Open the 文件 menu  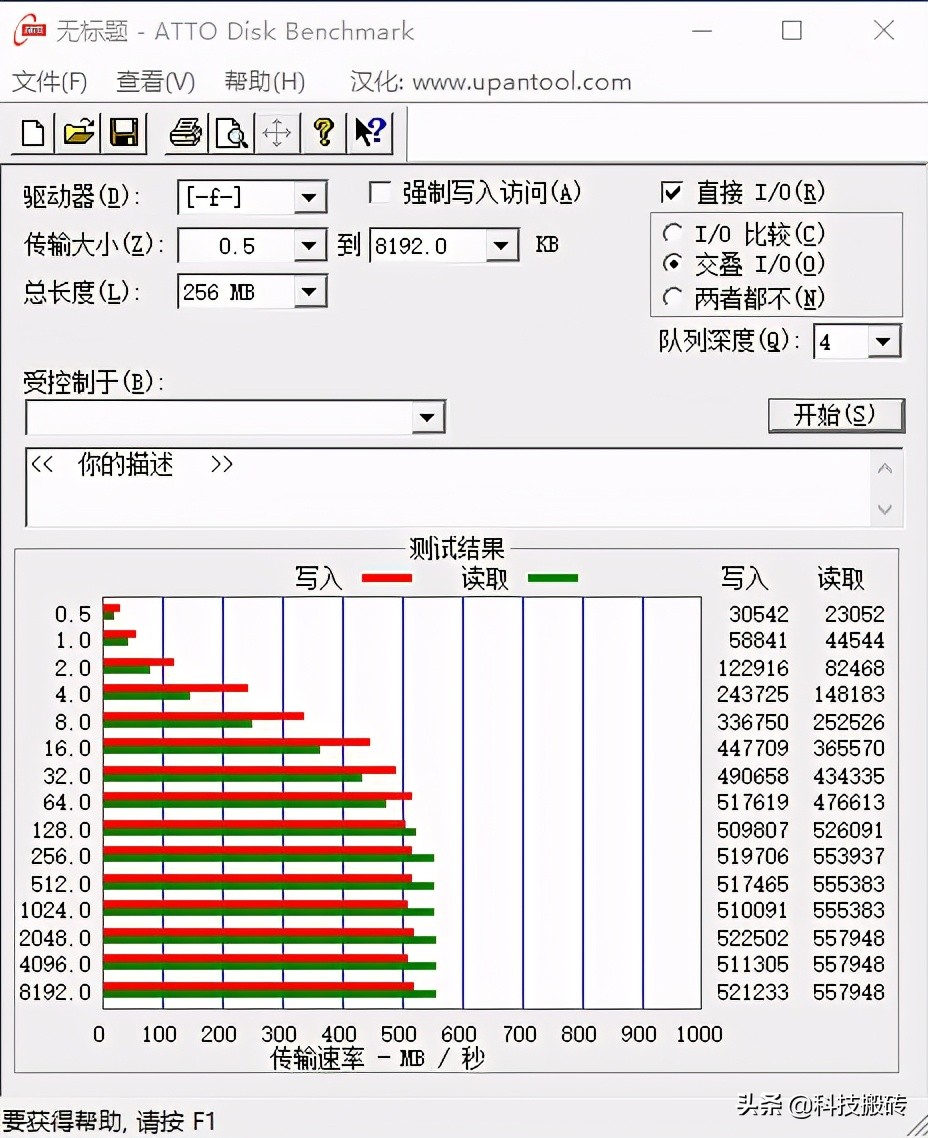pos(48,82)
